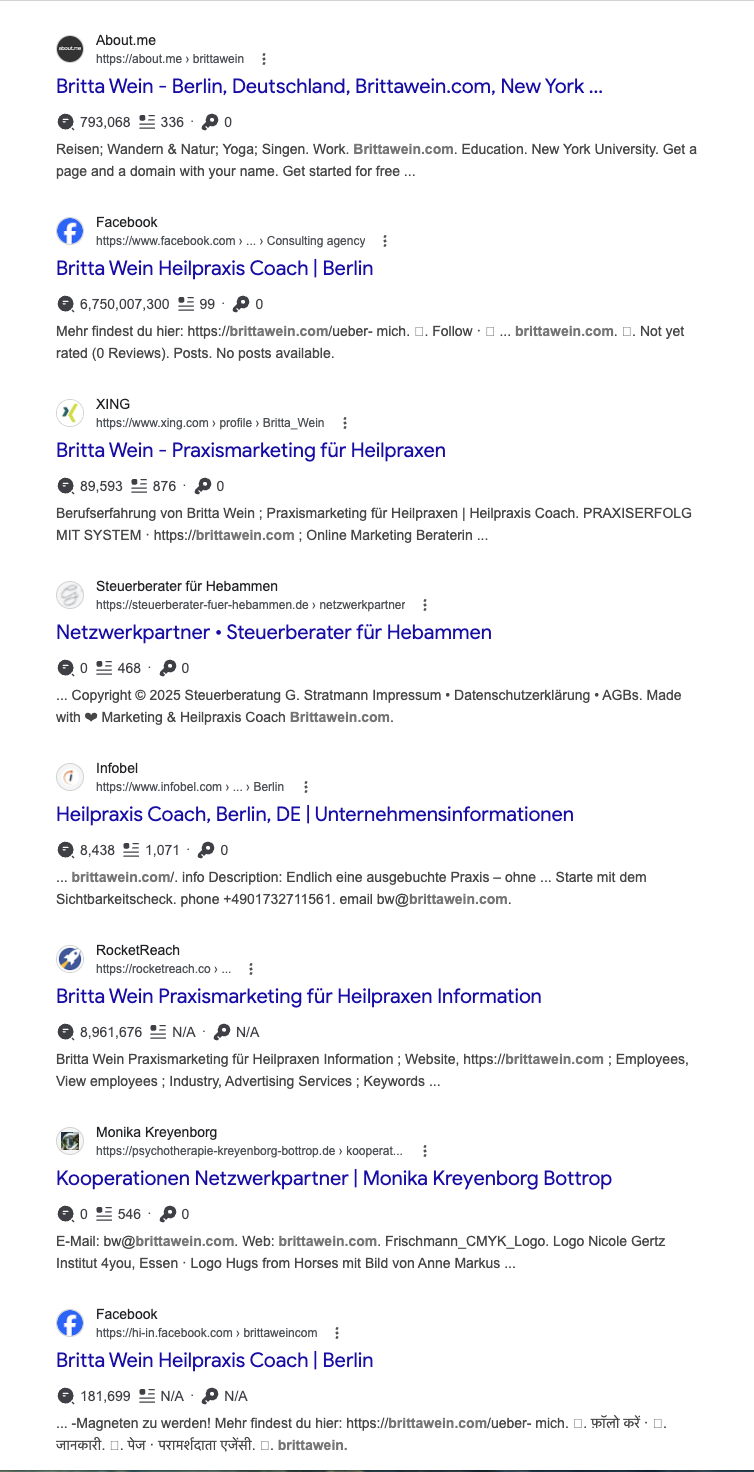The image size is (754, 1472).
Task: Click the speech-bubble icon beside 8,961,676
Action: pos(66,1032)
